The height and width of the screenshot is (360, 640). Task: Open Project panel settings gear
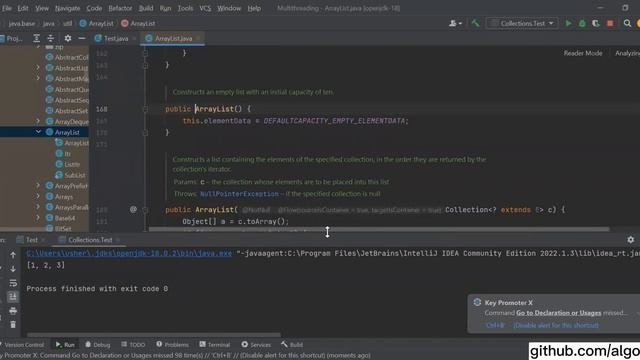[68, 38]
